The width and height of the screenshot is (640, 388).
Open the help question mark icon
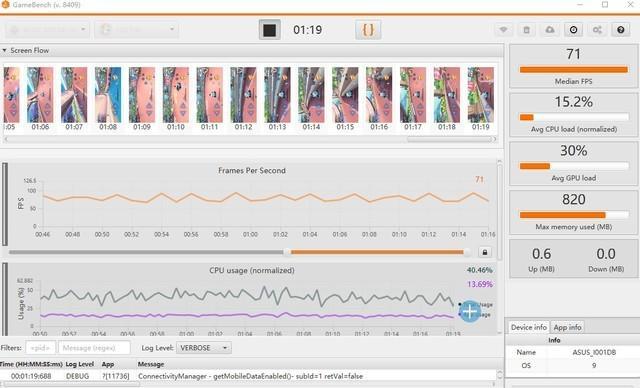620,30
